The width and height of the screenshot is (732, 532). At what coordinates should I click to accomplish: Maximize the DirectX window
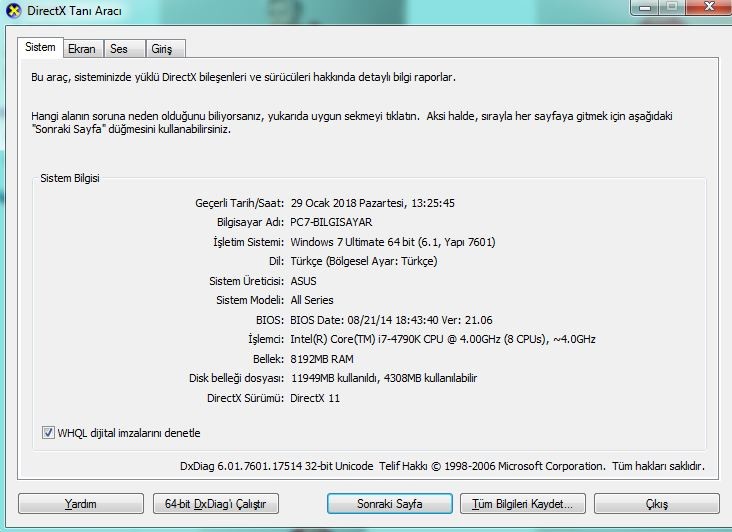[672, 7]
